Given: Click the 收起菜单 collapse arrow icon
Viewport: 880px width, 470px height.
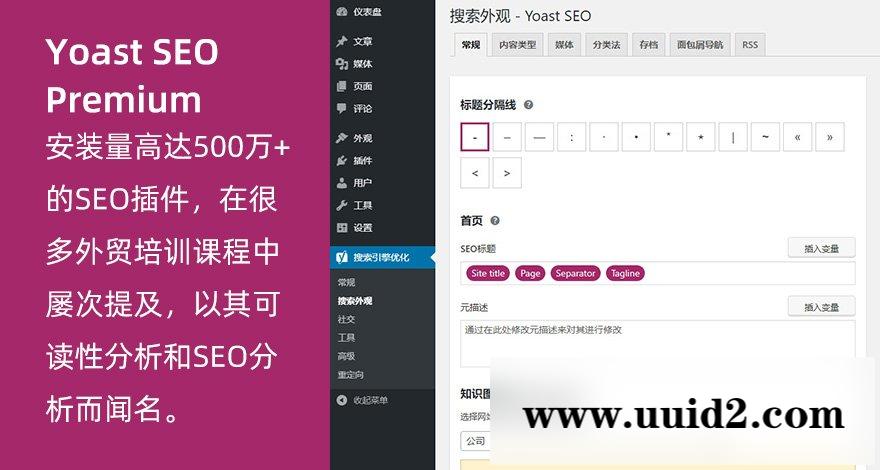Looking at the screenshot, I should click(x=342, y=400).
